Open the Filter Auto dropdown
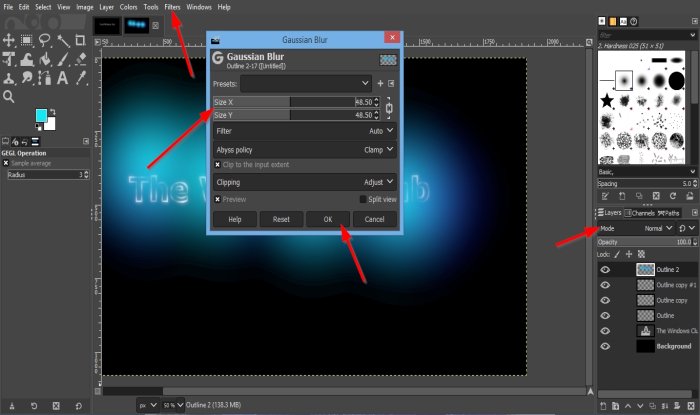This screenshot has height=415, width=700. tap(305, 131)
